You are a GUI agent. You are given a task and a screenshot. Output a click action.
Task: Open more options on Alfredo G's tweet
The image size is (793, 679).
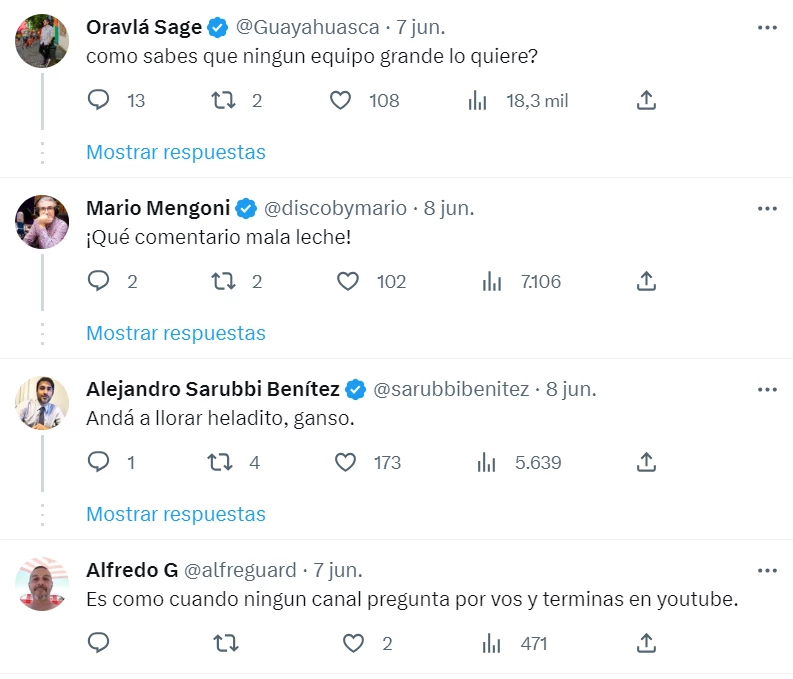pyautogui.click(x=767, y=570)
